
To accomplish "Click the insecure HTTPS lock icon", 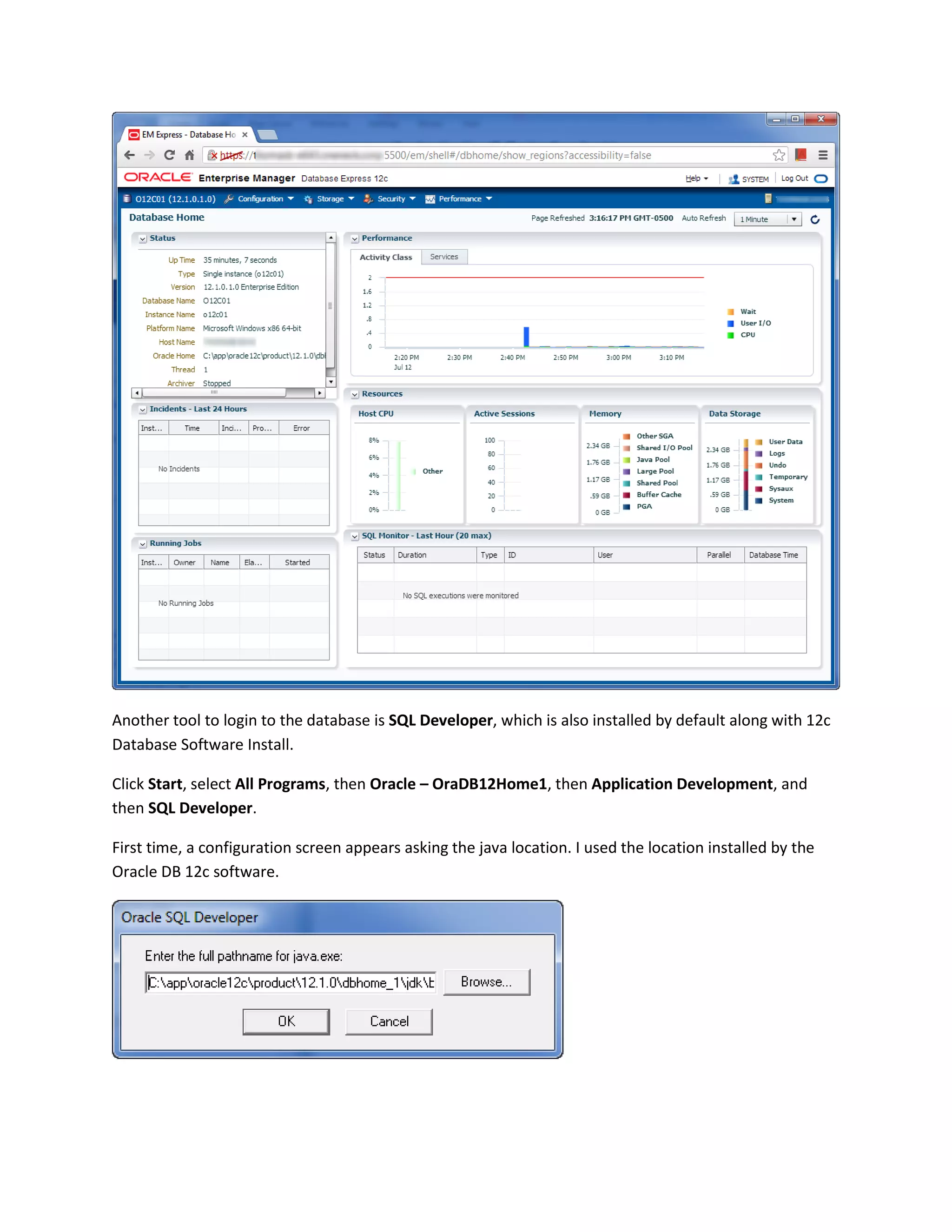I will pos(212,155).
